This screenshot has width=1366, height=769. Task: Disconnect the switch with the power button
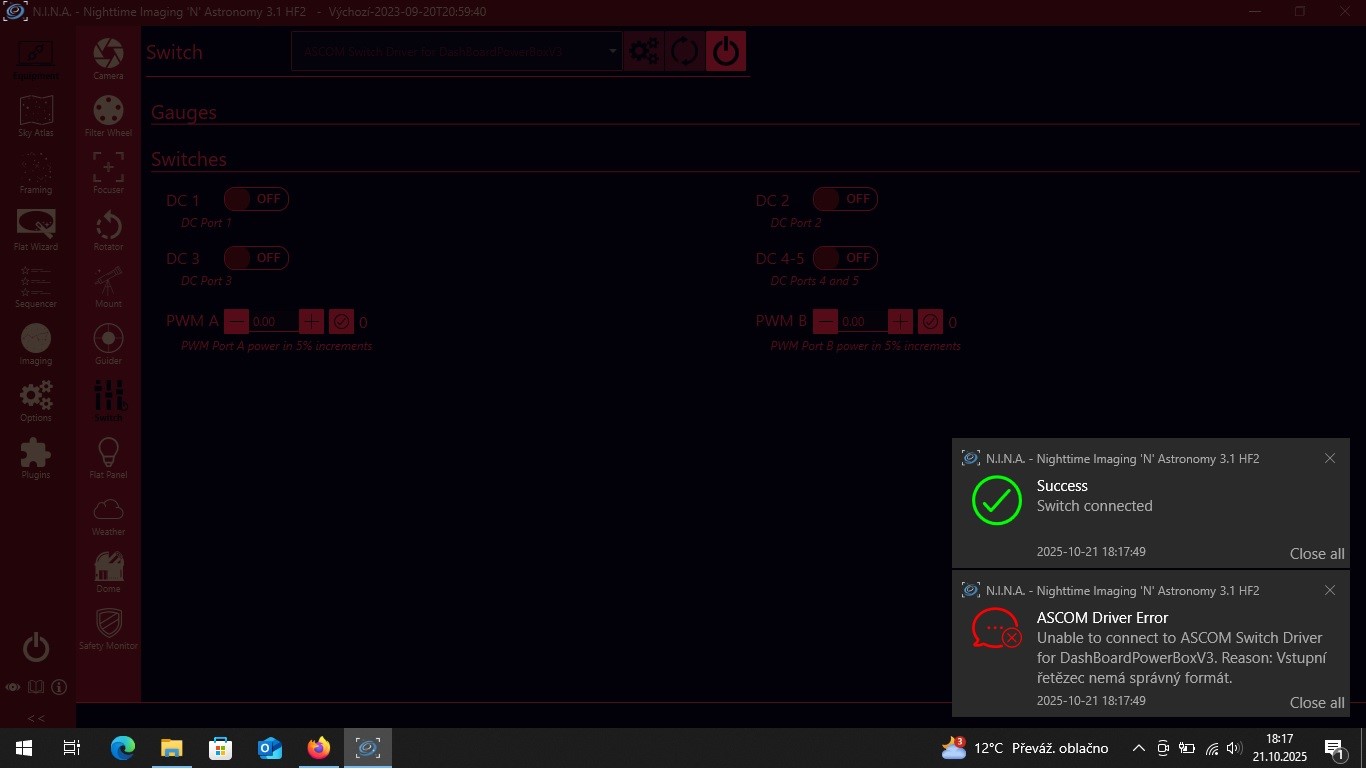pyautogui.click(x=726, y=51)
